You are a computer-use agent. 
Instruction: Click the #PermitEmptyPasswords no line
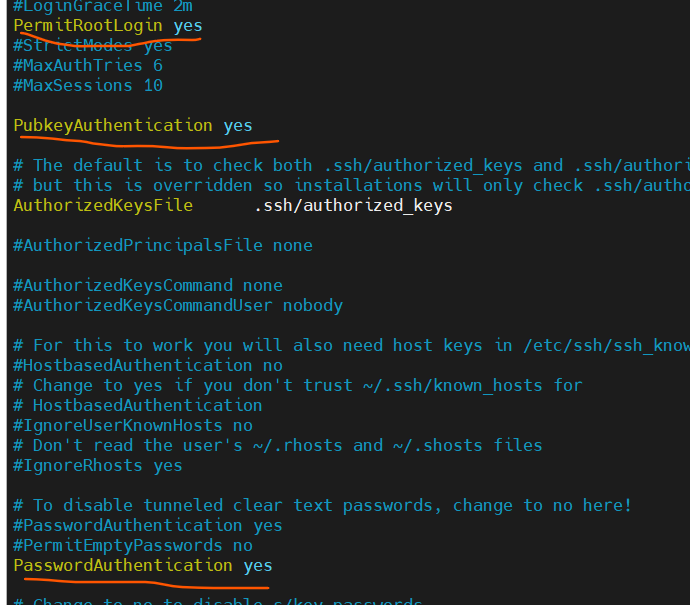click(x=133, y=546)
